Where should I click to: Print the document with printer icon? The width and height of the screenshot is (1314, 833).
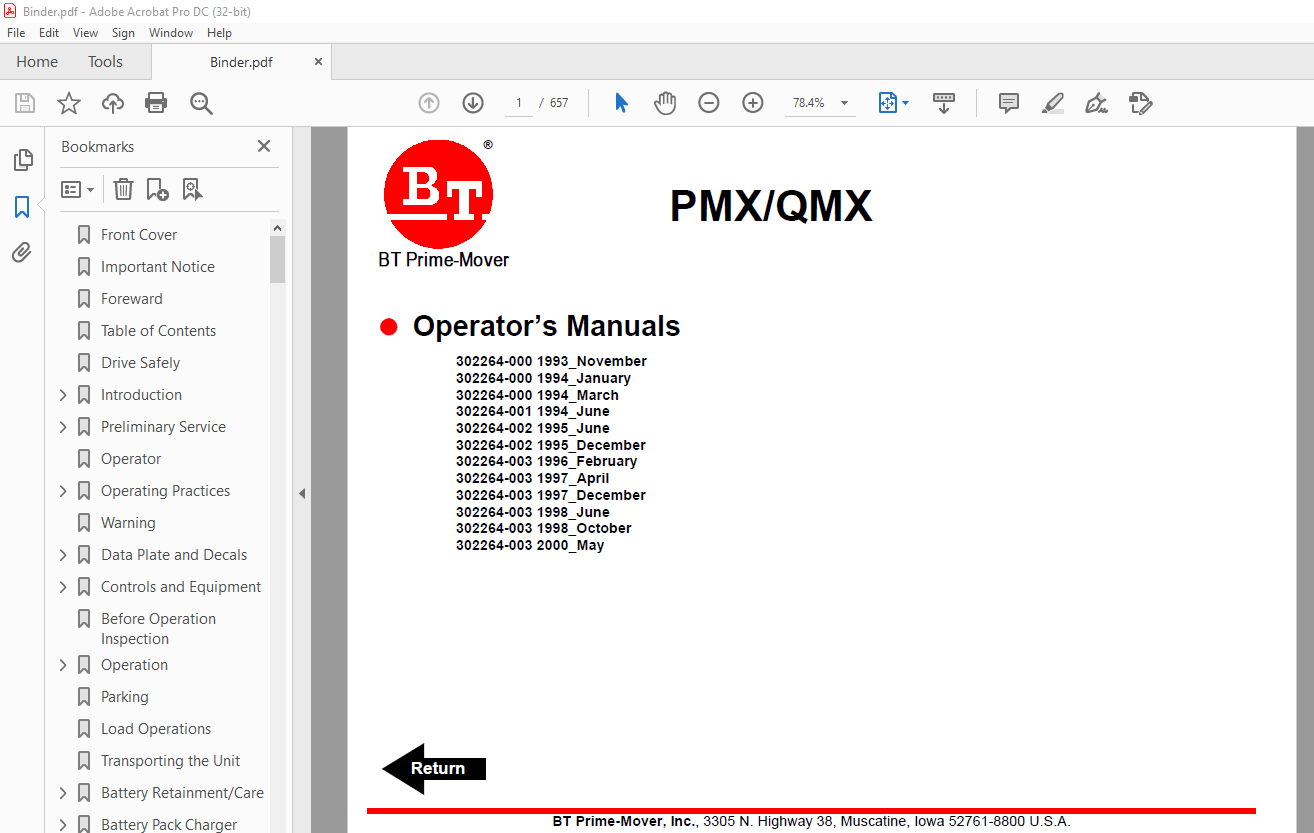(156, 103)
